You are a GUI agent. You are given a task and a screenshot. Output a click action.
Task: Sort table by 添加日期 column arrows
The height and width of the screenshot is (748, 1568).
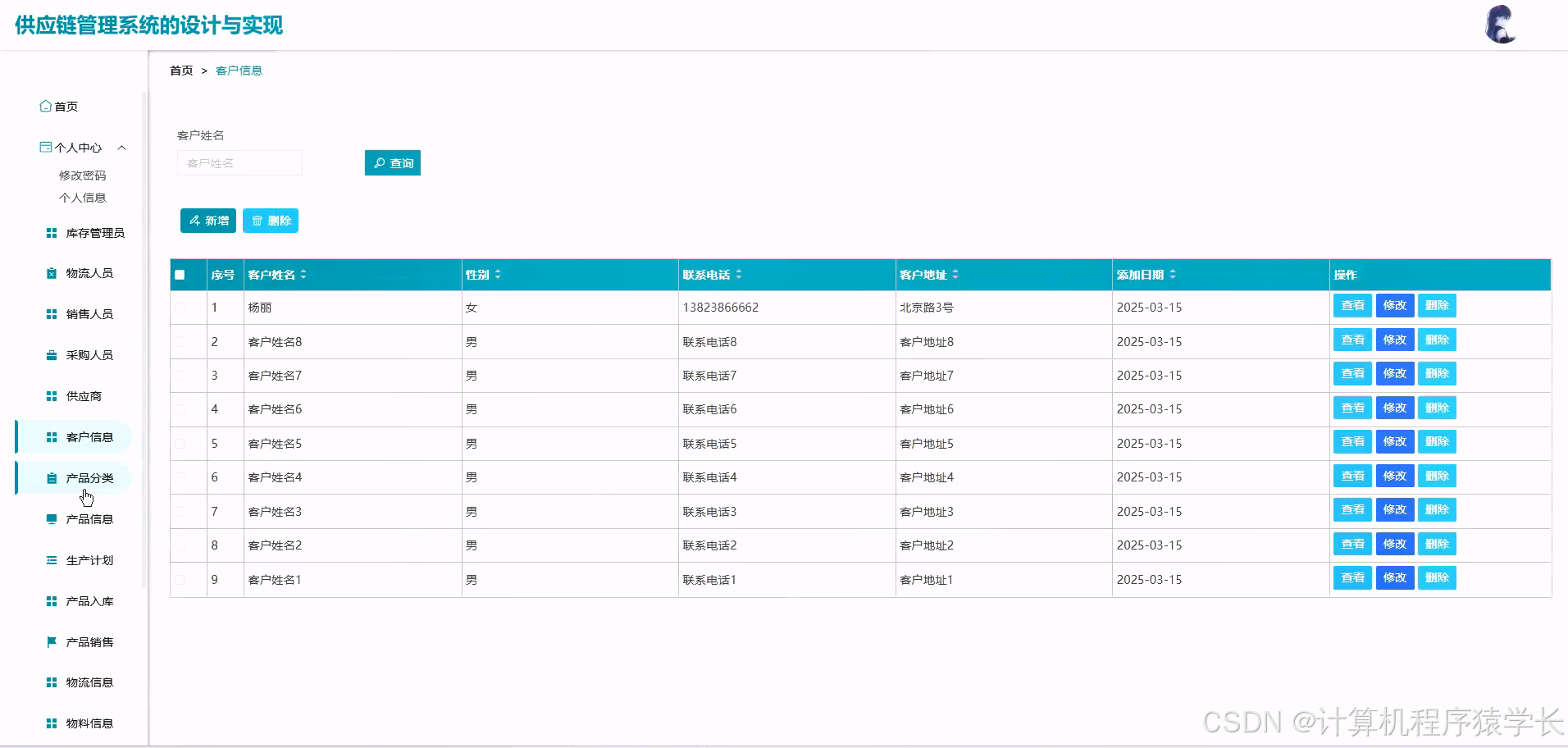coord(1173,275)
